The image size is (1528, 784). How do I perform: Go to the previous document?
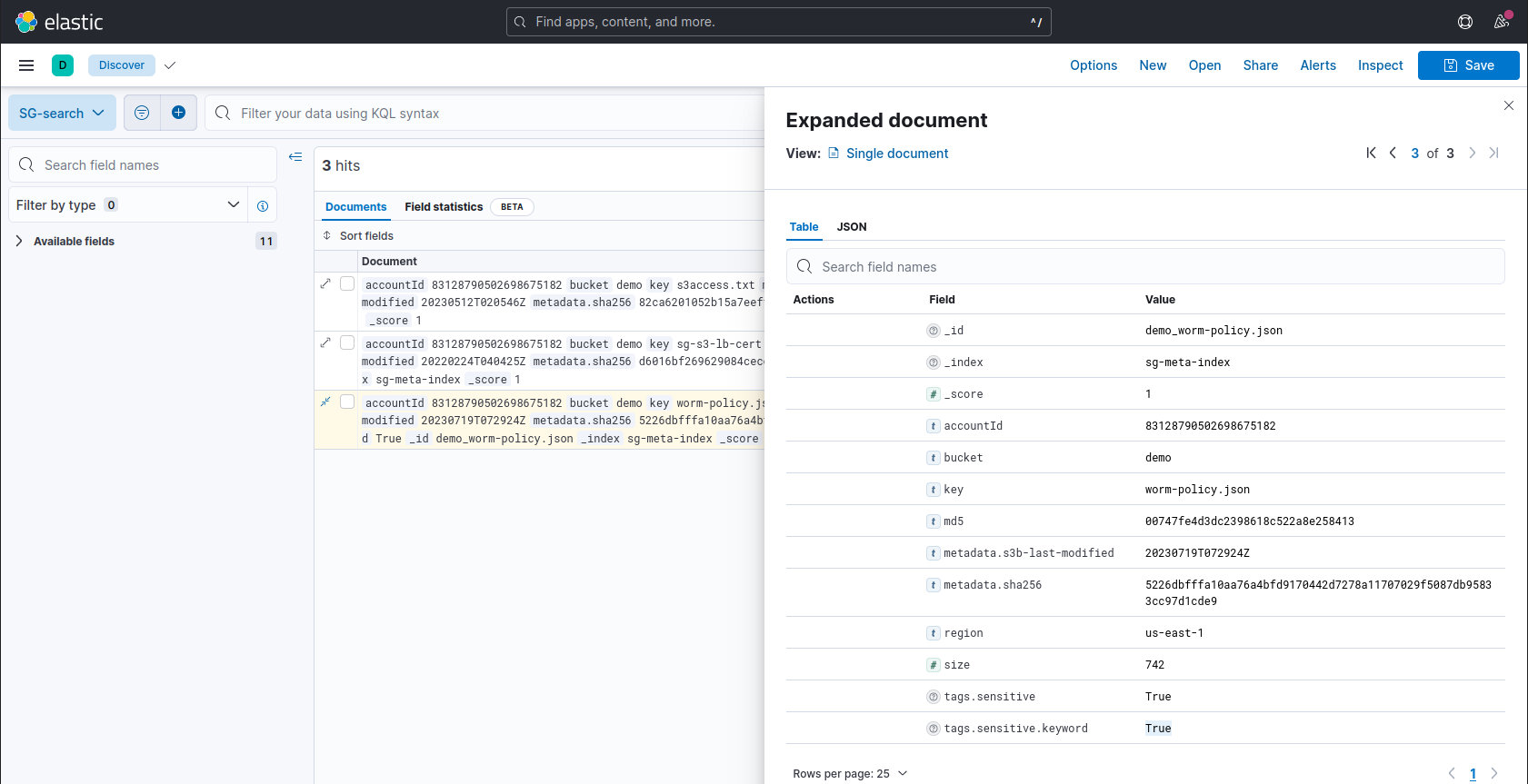point(1393,154)
